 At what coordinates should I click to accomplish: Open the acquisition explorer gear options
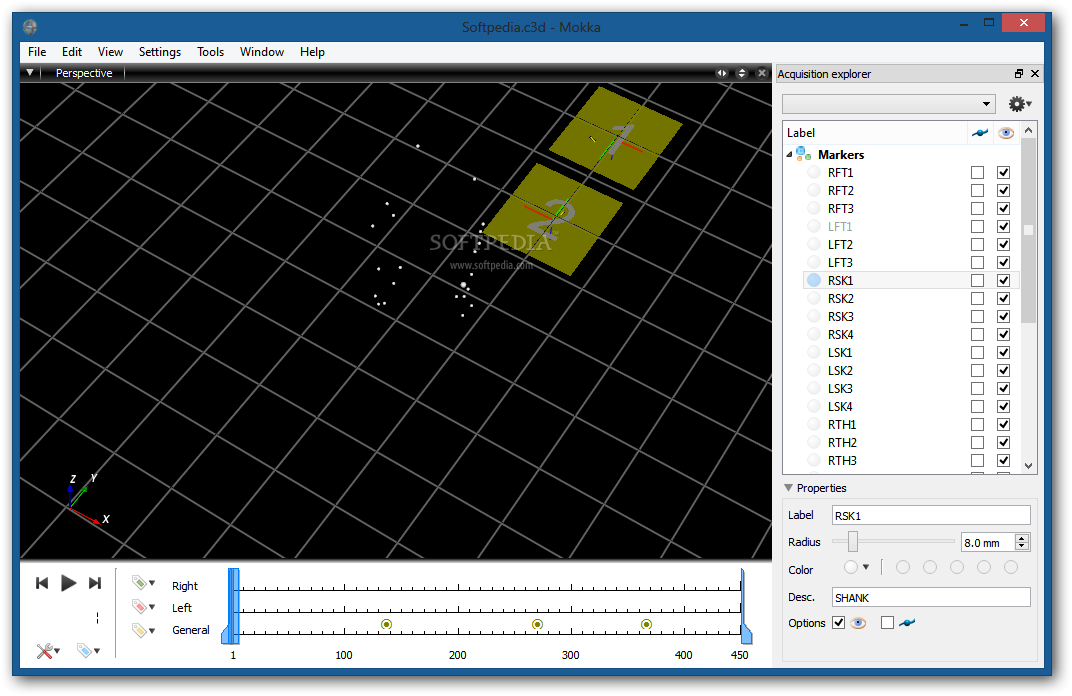pos(1019,104)
